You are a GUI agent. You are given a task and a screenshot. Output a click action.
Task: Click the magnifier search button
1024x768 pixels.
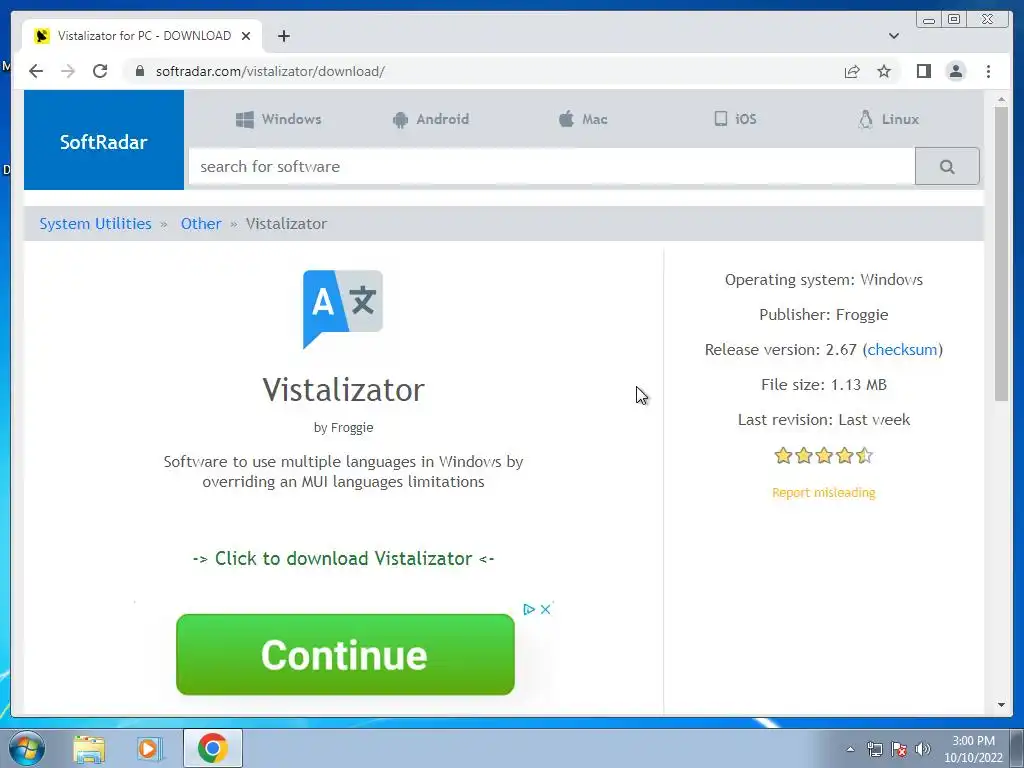tap(947, 167)
